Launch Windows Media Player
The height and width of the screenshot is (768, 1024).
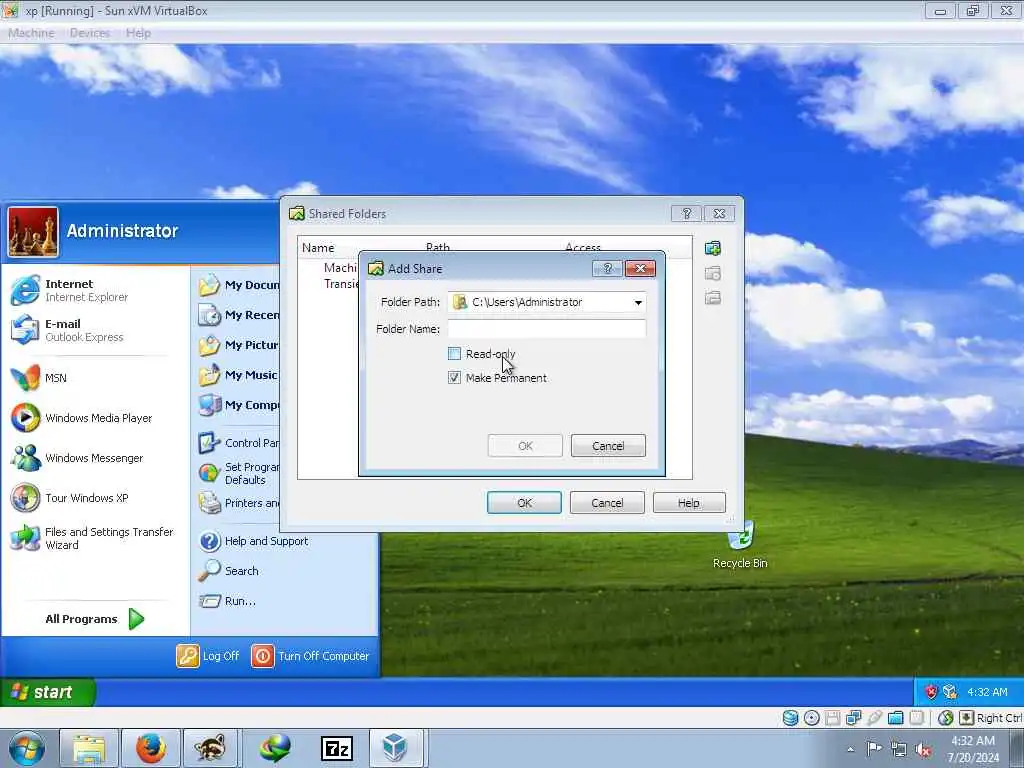click(x=82, y=418)
